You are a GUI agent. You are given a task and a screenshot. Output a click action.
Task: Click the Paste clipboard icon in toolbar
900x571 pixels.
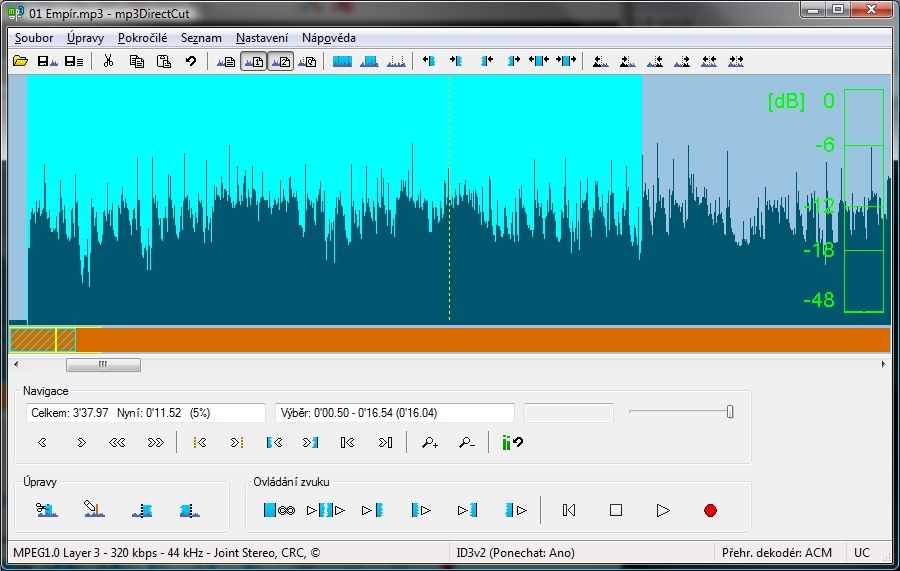pos(163,61)
